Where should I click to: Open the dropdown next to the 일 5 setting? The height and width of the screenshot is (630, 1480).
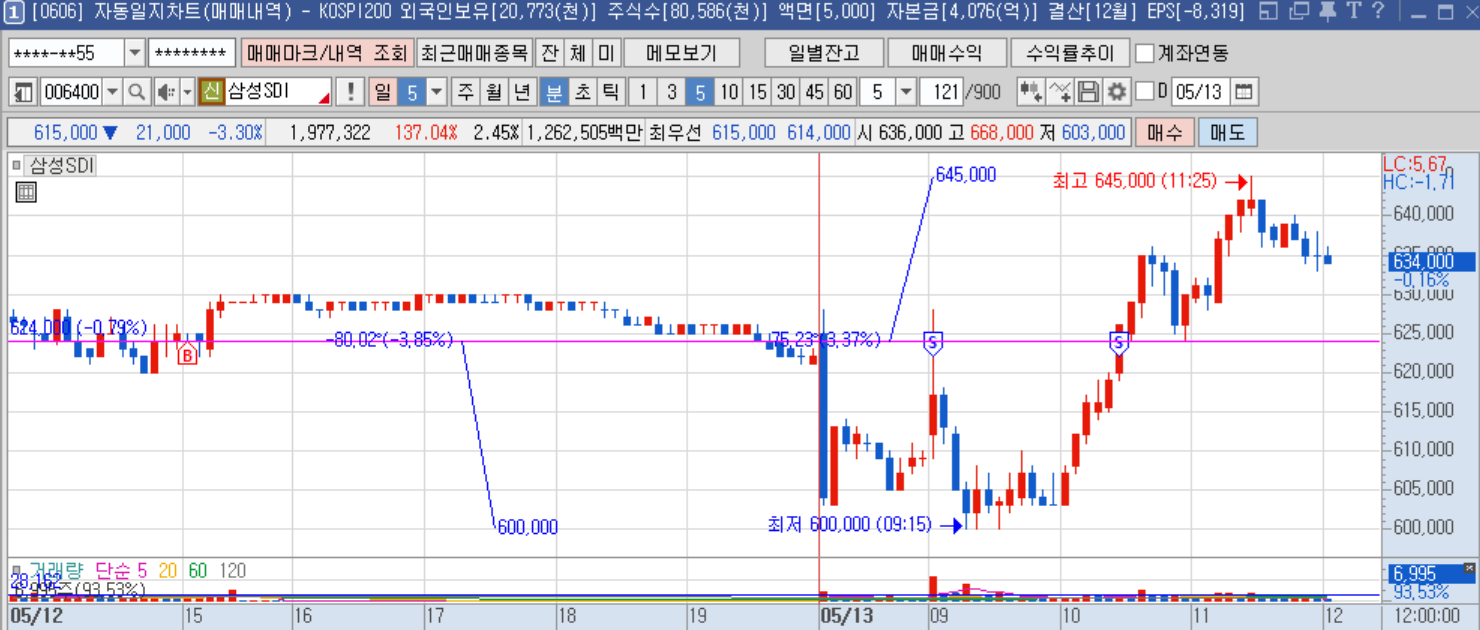tap(436, 93)
